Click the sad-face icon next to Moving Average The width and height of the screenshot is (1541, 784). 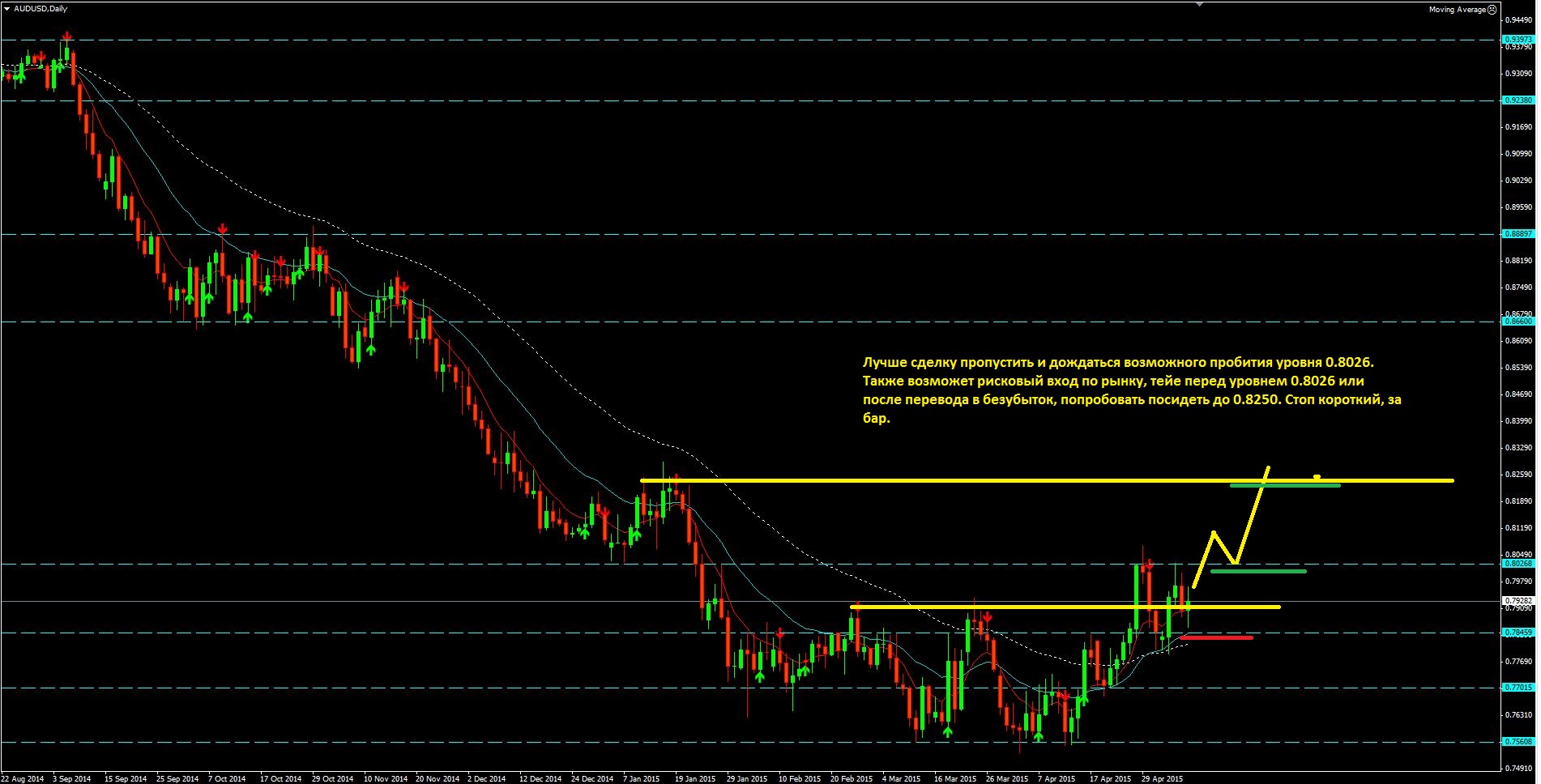pos(1492,10)
